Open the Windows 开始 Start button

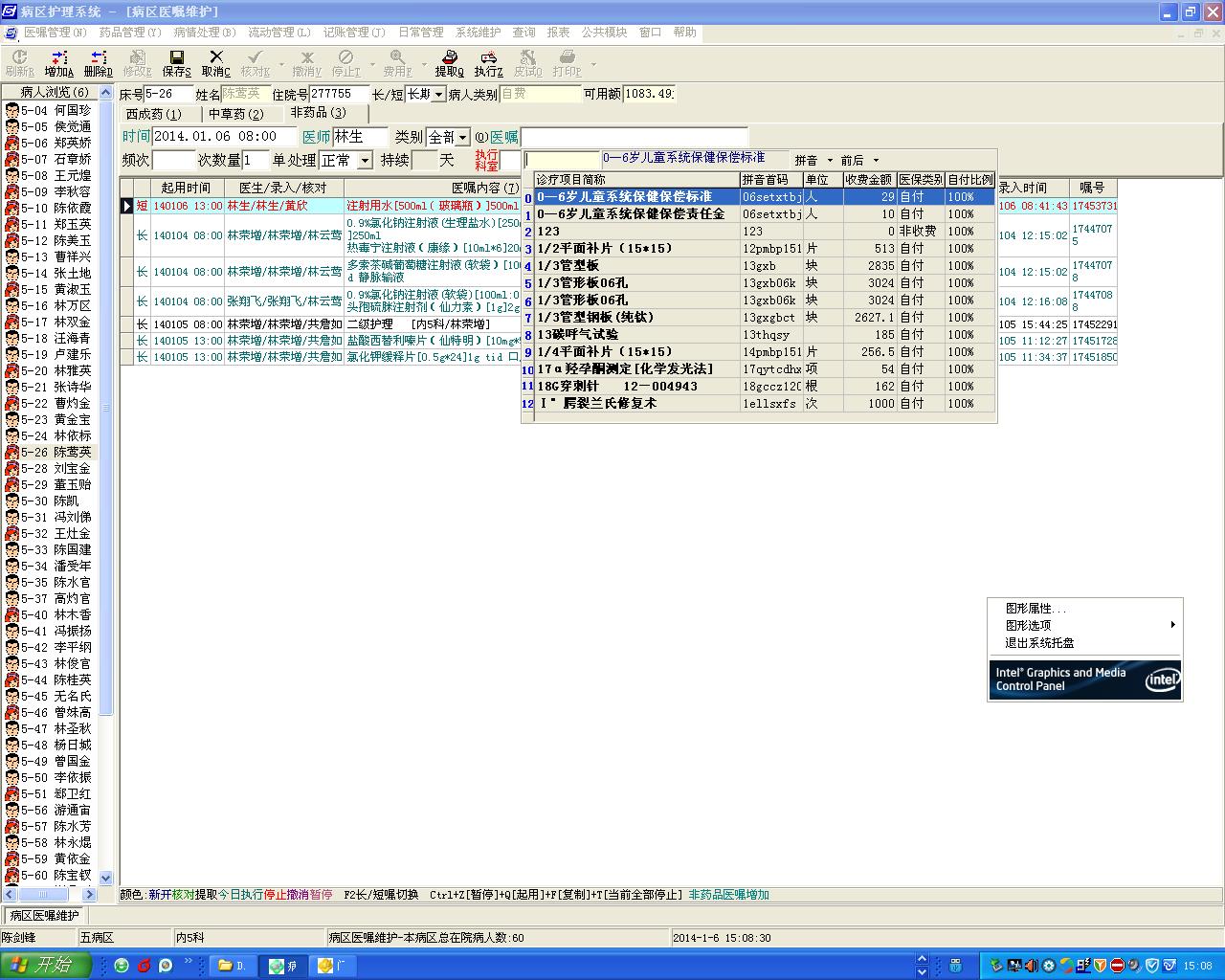coord(46,965)
